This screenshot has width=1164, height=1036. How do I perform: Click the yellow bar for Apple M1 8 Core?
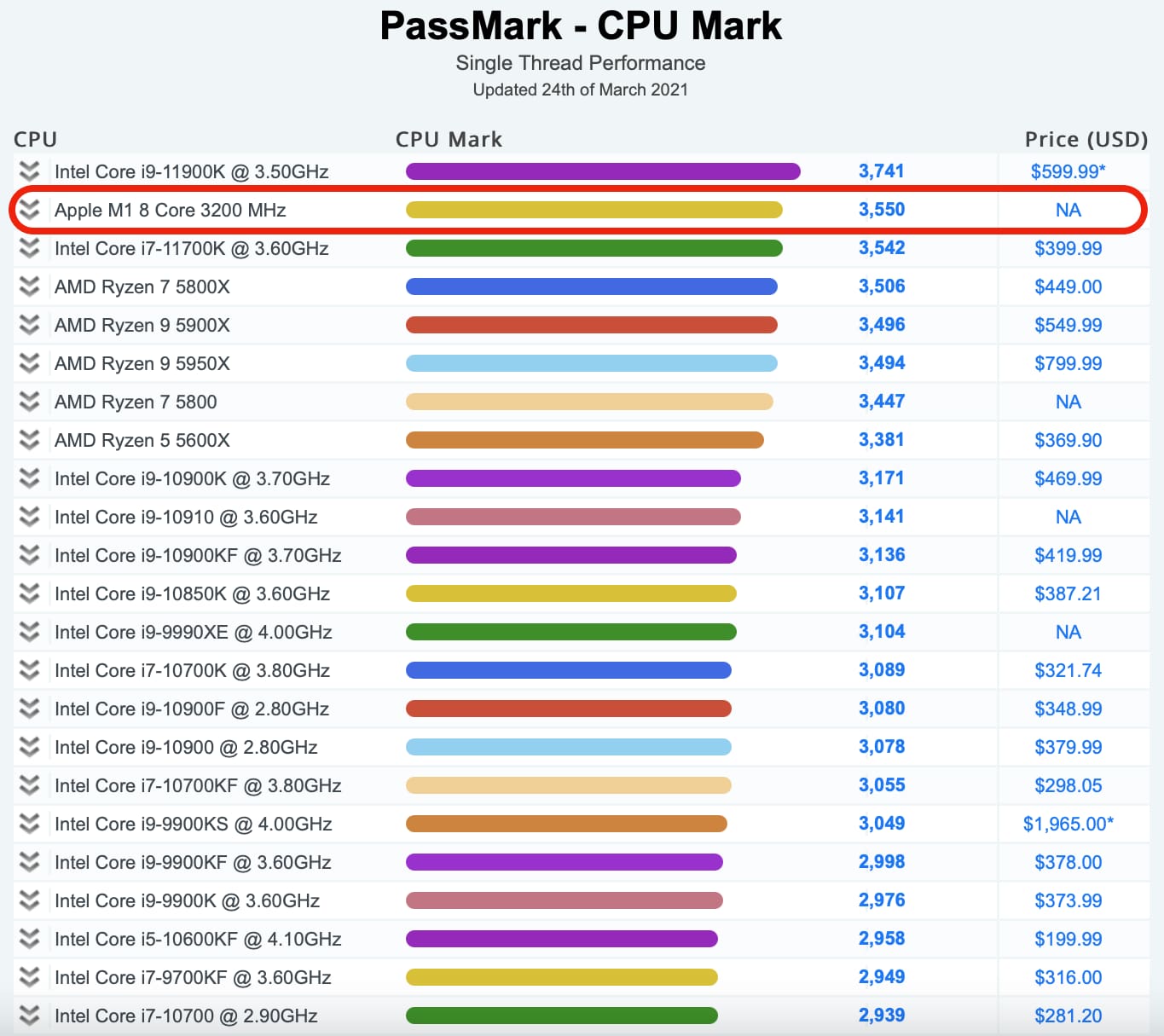pos(594,210)
